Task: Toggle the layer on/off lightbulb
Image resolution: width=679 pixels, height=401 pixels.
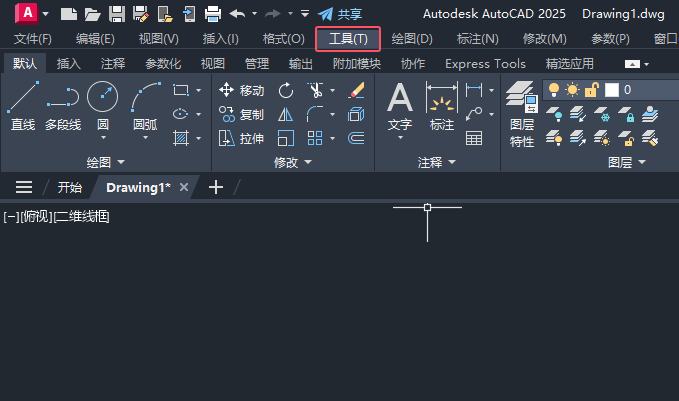Action: 553,90
